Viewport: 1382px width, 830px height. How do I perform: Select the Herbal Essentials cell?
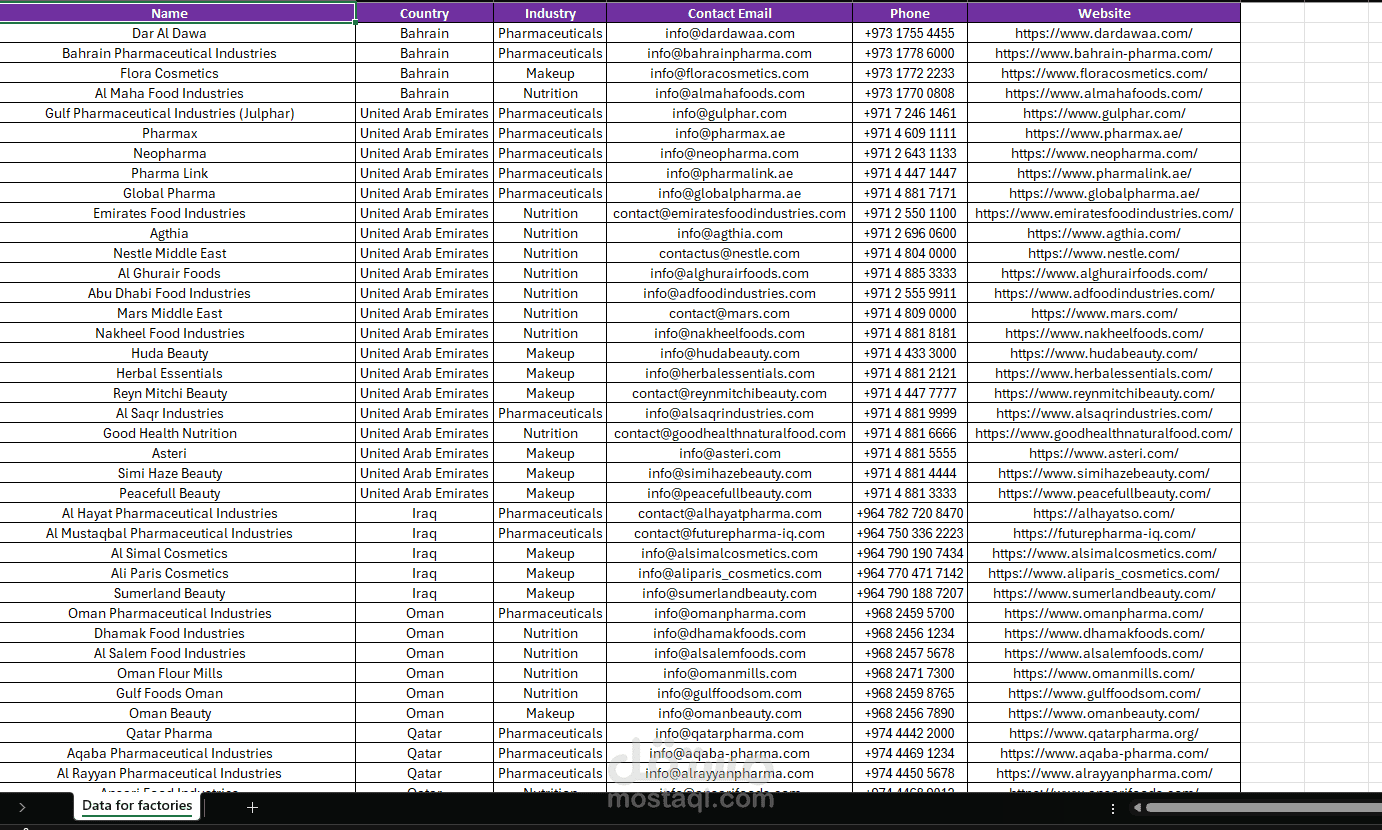177,373
